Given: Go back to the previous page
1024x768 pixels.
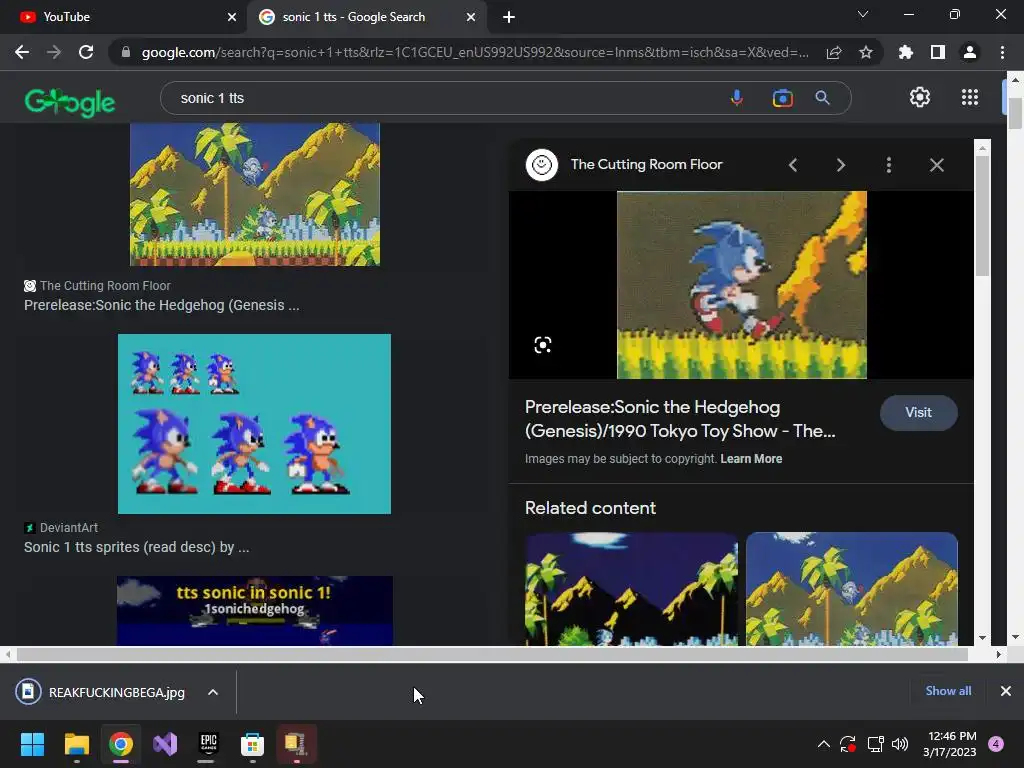Looking at the screenshot, I should click(x=22, y=52).
